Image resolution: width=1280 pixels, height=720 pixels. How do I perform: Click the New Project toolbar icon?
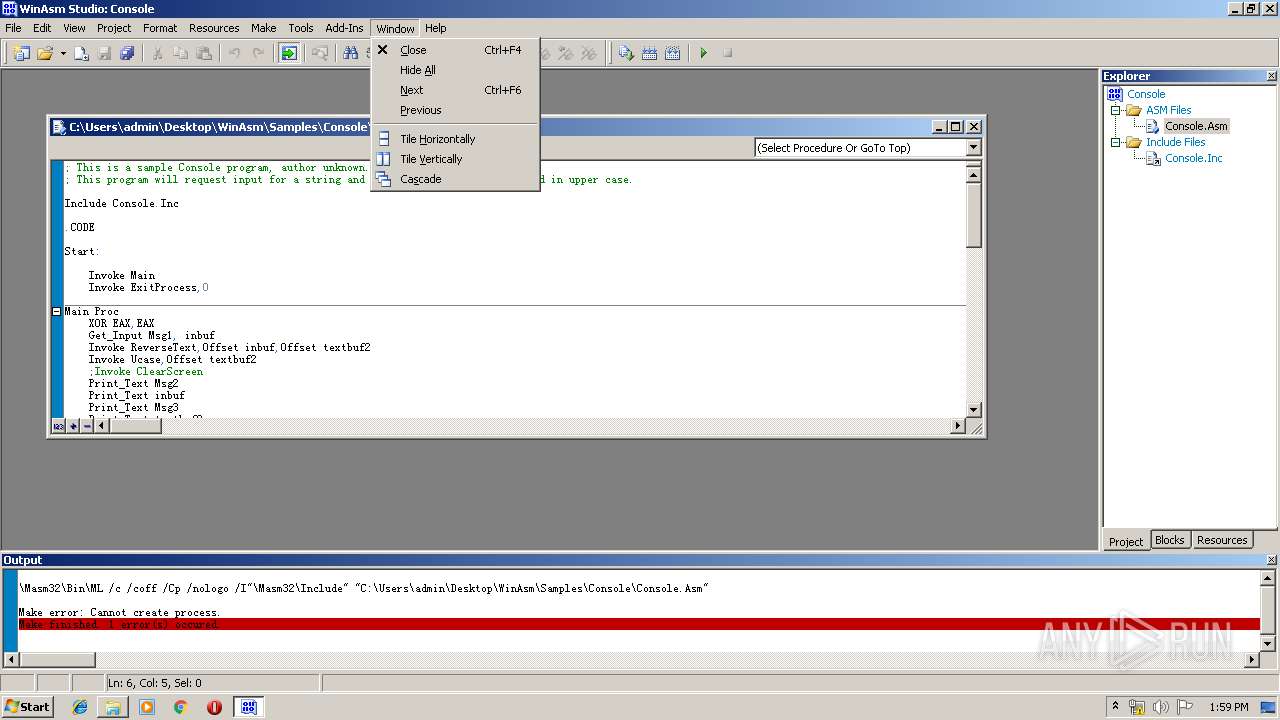click(21, 53)
